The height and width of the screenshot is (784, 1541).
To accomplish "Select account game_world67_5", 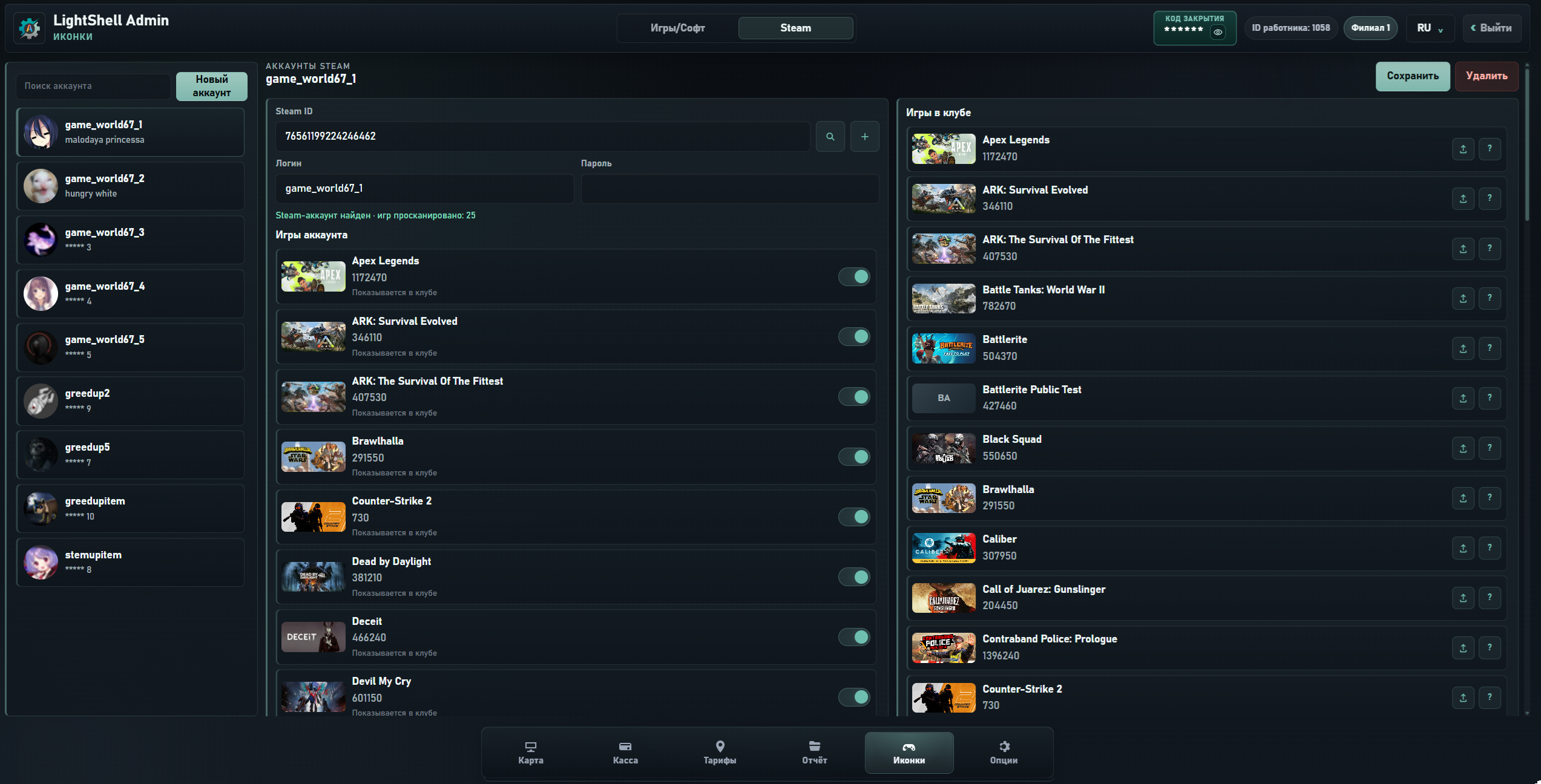I will pyautogui.click(x=130, y=347).
